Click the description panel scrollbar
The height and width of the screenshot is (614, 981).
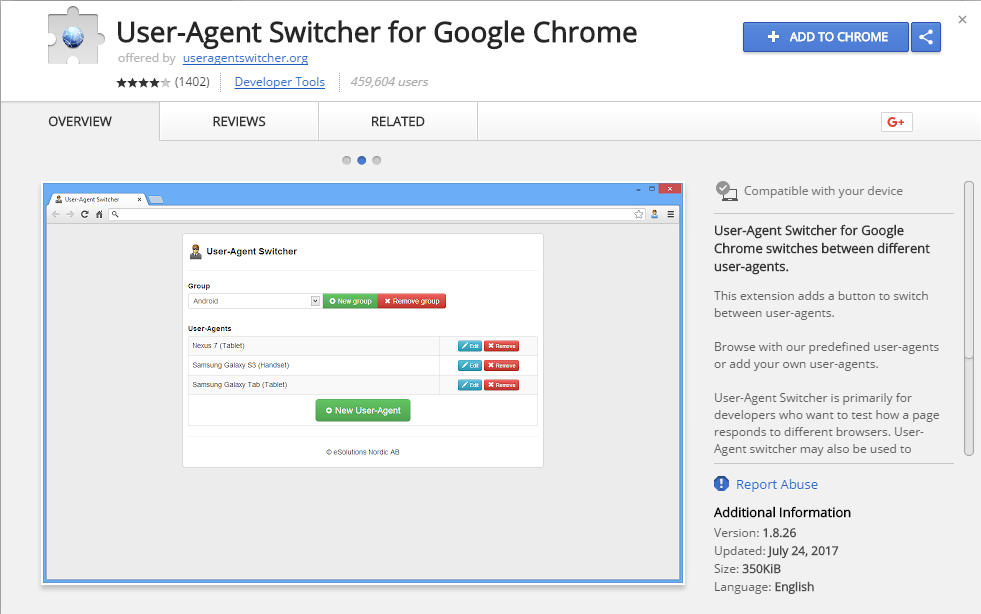tap(968, 319)
